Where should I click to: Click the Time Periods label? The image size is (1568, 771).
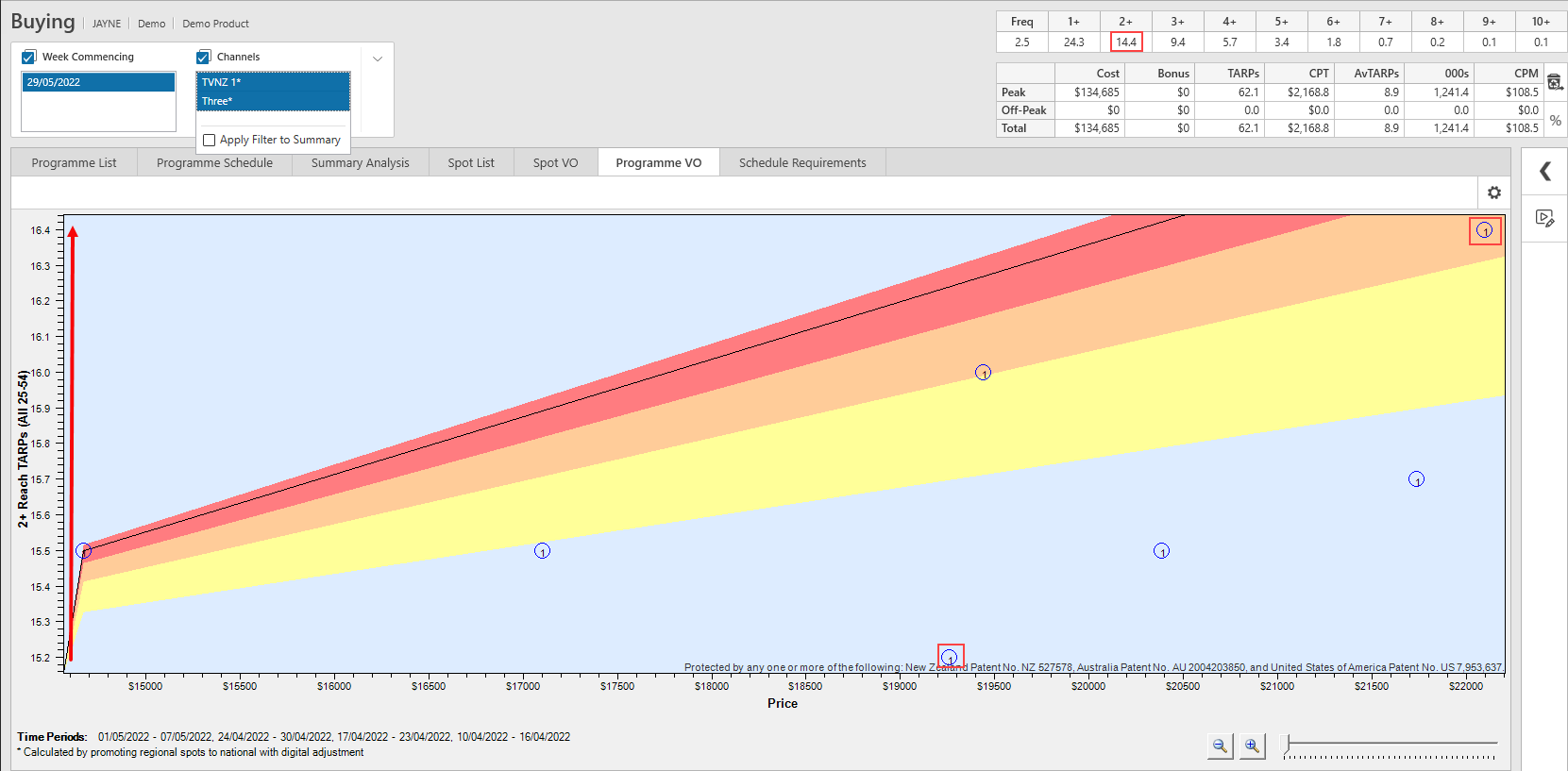point(52,737)
